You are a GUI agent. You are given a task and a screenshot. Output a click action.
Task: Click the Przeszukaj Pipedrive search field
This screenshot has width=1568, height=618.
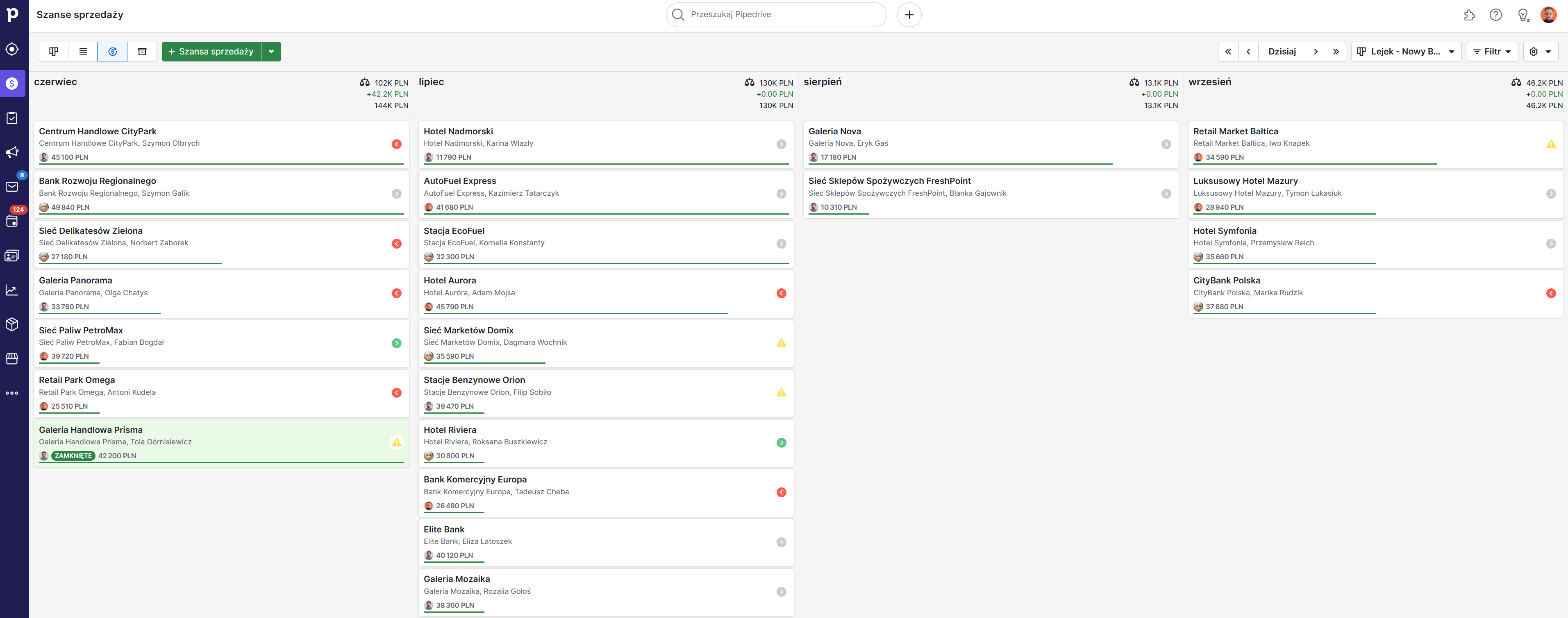777,15
